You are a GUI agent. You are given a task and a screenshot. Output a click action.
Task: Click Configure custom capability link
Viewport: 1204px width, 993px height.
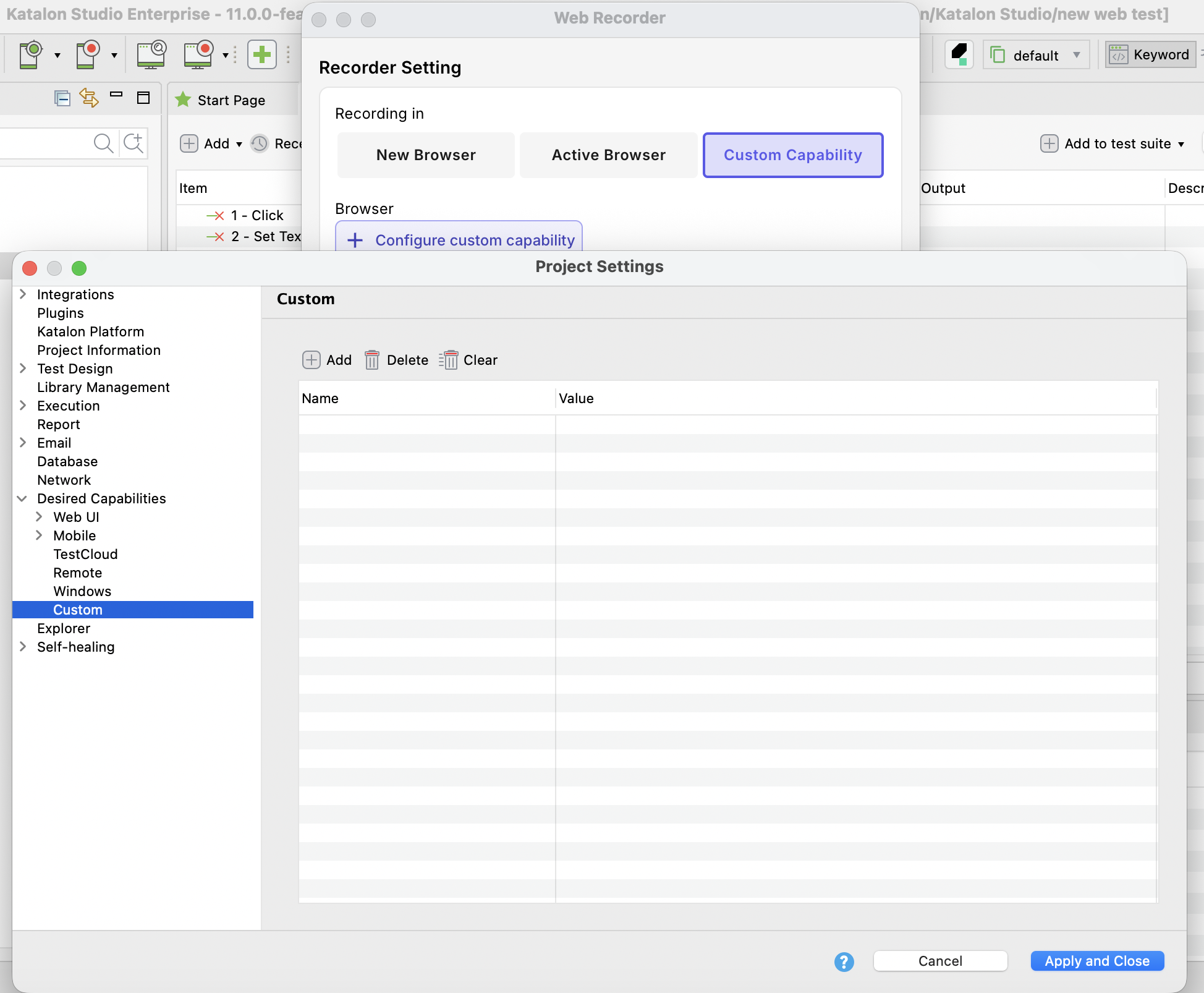[458, 240]
